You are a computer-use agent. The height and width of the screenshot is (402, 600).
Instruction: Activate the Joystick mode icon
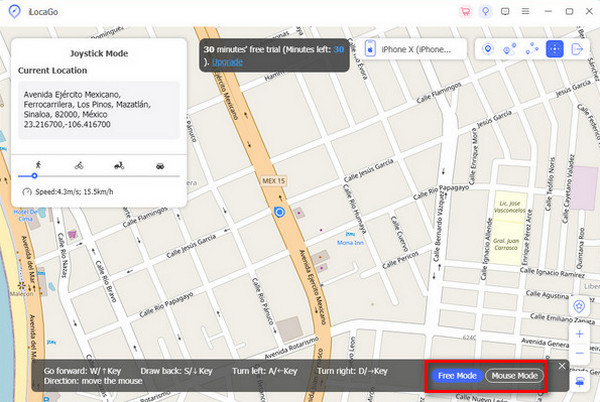[554, 49]
